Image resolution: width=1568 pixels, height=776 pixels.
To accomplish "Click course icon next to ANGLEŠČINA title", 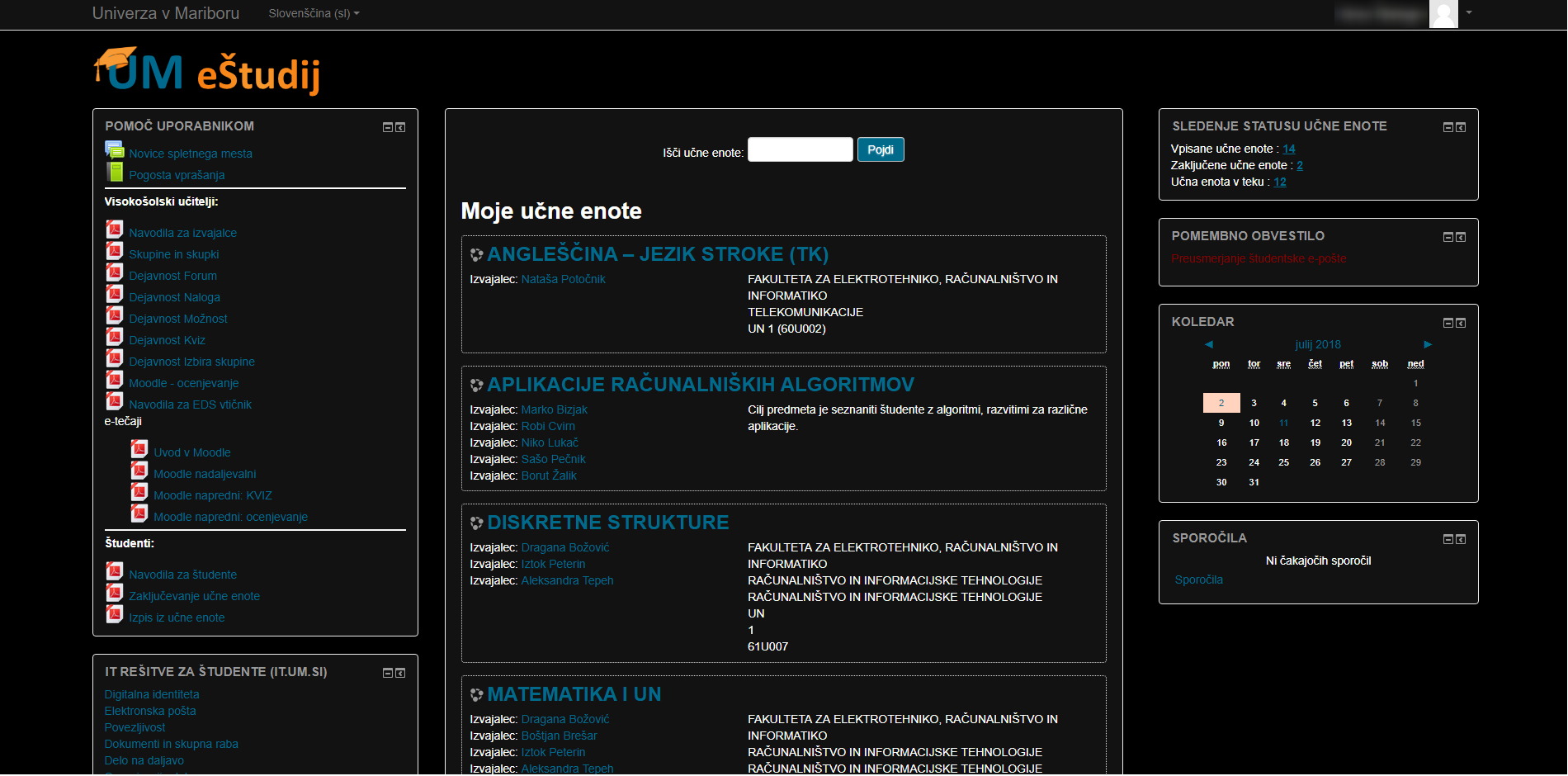I will tap(476, 255).
